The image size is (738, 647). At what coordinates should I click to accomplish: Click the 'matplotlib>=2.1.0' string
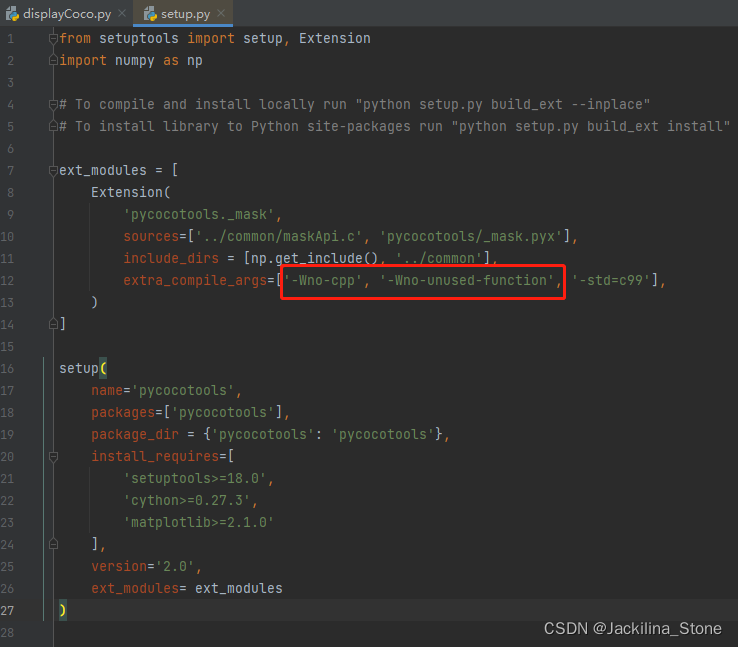(x=199, y=522)
